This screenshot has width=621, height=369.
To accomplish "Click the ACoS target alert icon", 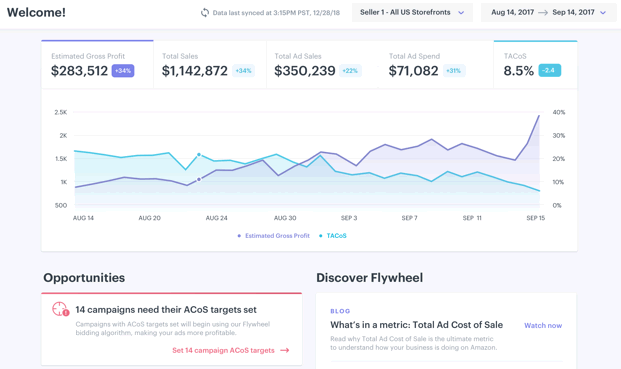I will [60, 309].
